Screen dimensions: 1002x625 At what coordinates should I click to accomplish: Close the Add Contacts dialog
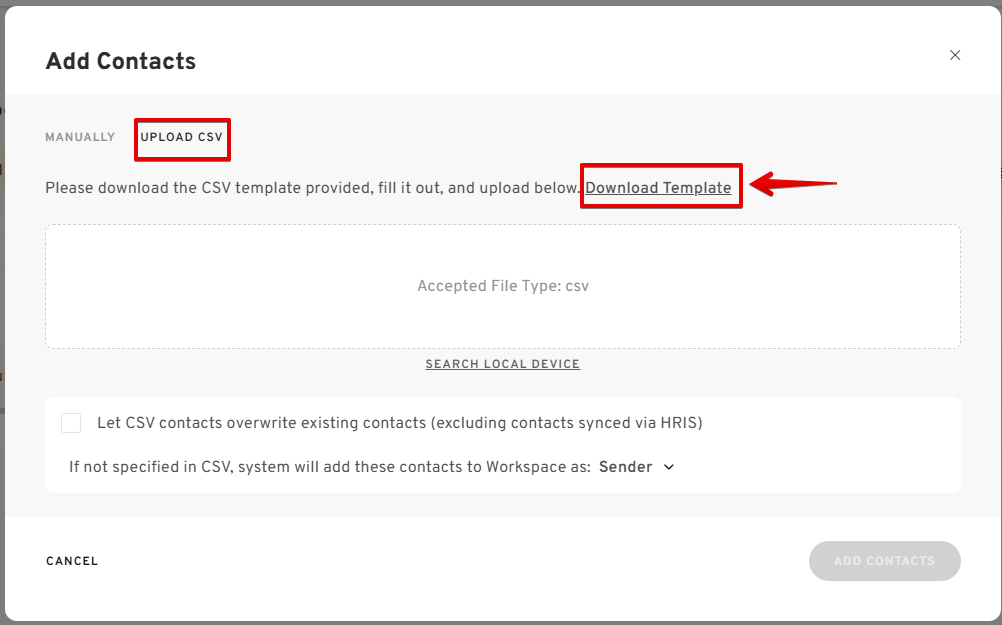[955, 55]
